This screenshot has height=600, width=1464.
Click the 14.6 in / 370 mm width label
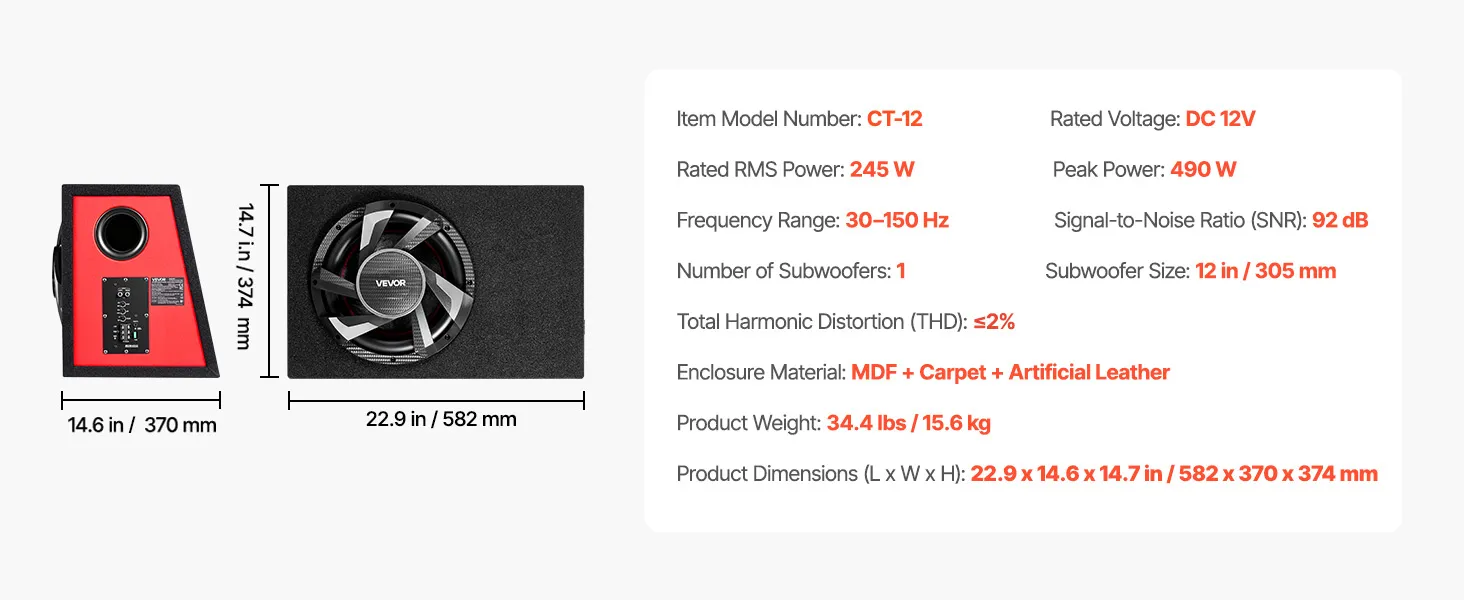(x=142, y=425)
